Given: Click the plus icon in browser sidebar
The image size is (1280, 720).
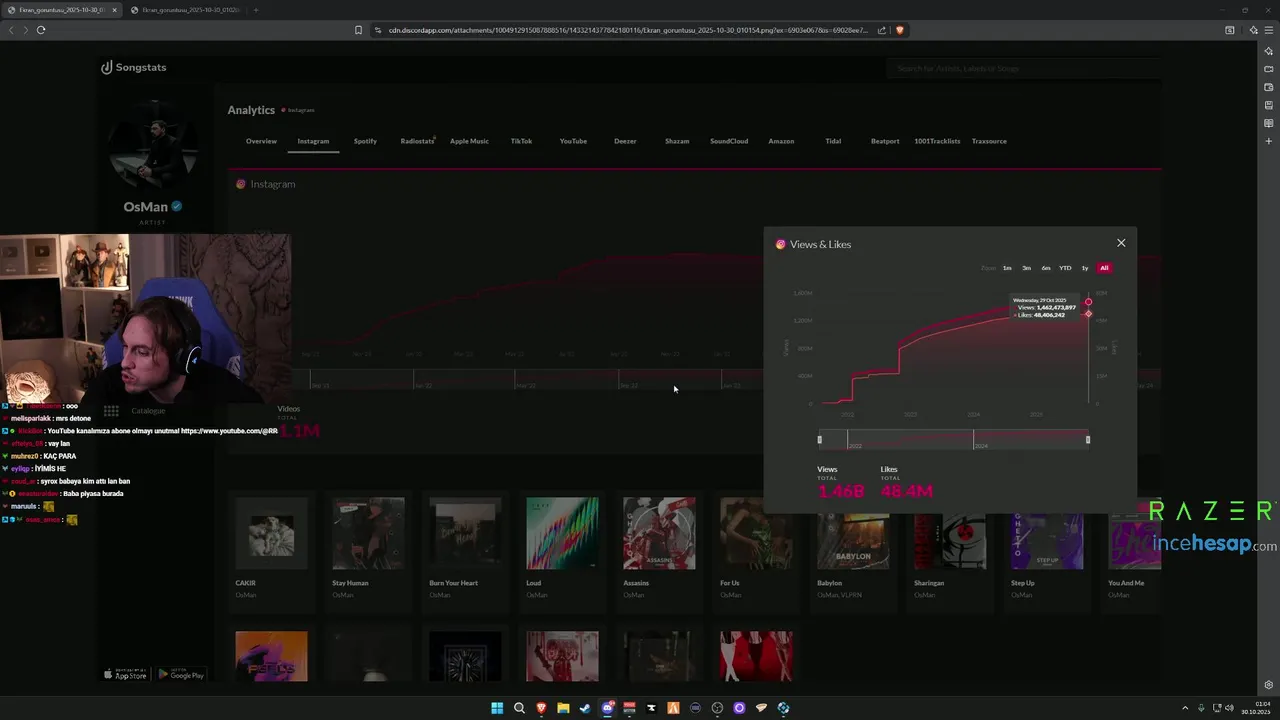Looking at the screenshot, I should coord(1269,141).
